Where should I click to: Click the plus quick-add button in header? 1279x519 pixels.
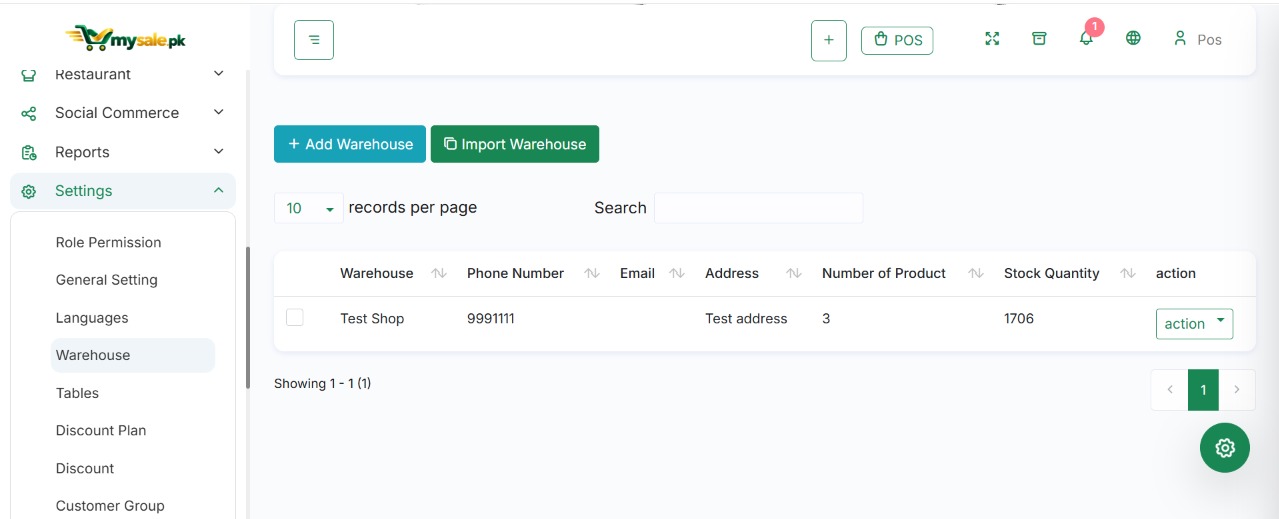click(829, 40)
